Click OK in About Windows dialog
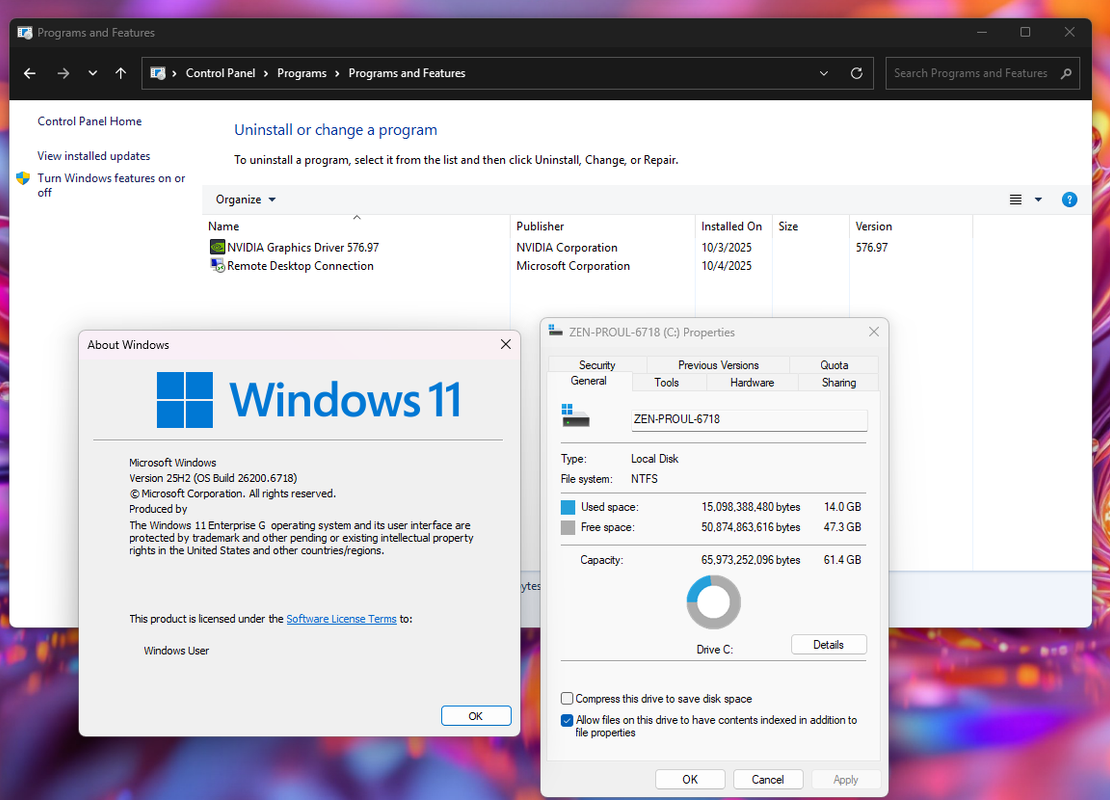 pos(476,716)
